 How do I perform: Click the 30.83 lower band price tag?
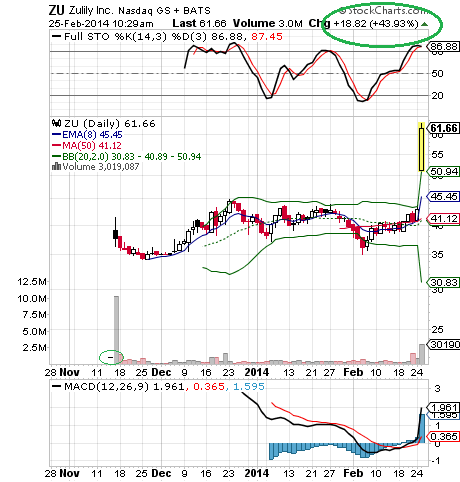(x=443, y=283)
